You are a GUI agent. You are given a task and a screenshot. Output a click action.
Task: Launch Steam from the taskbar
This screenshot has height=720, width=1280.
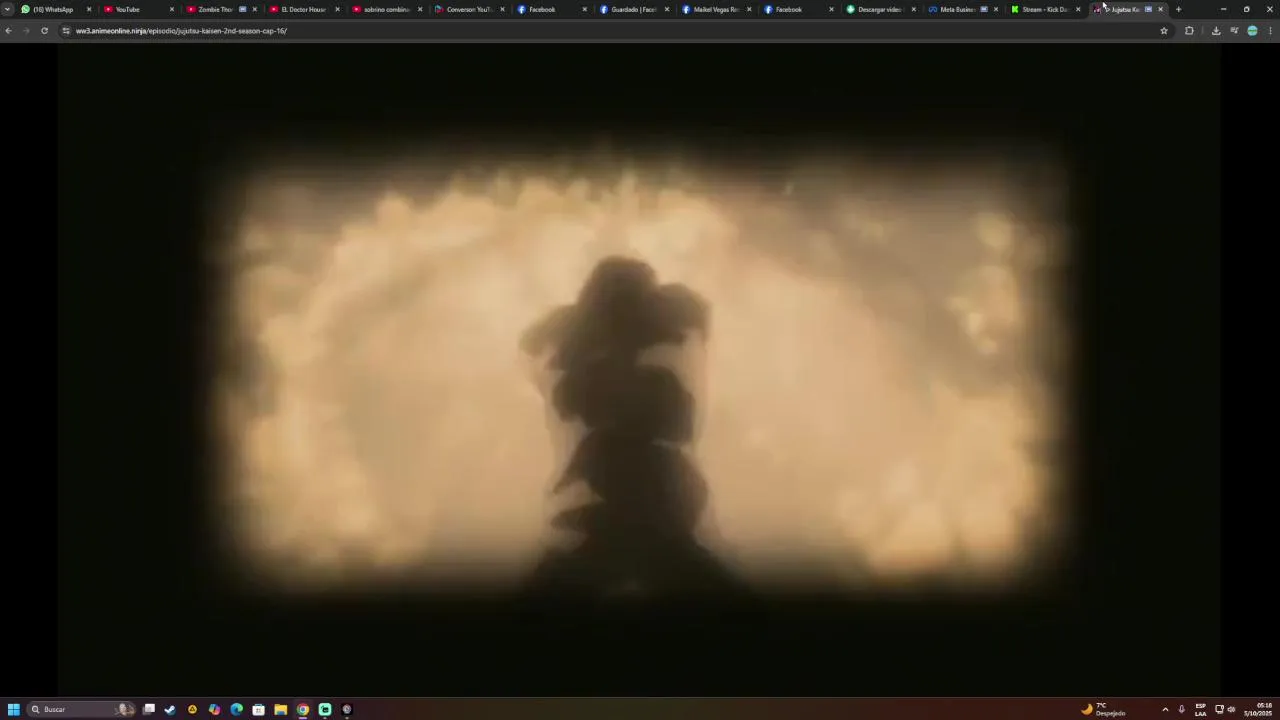pos(170,709)
